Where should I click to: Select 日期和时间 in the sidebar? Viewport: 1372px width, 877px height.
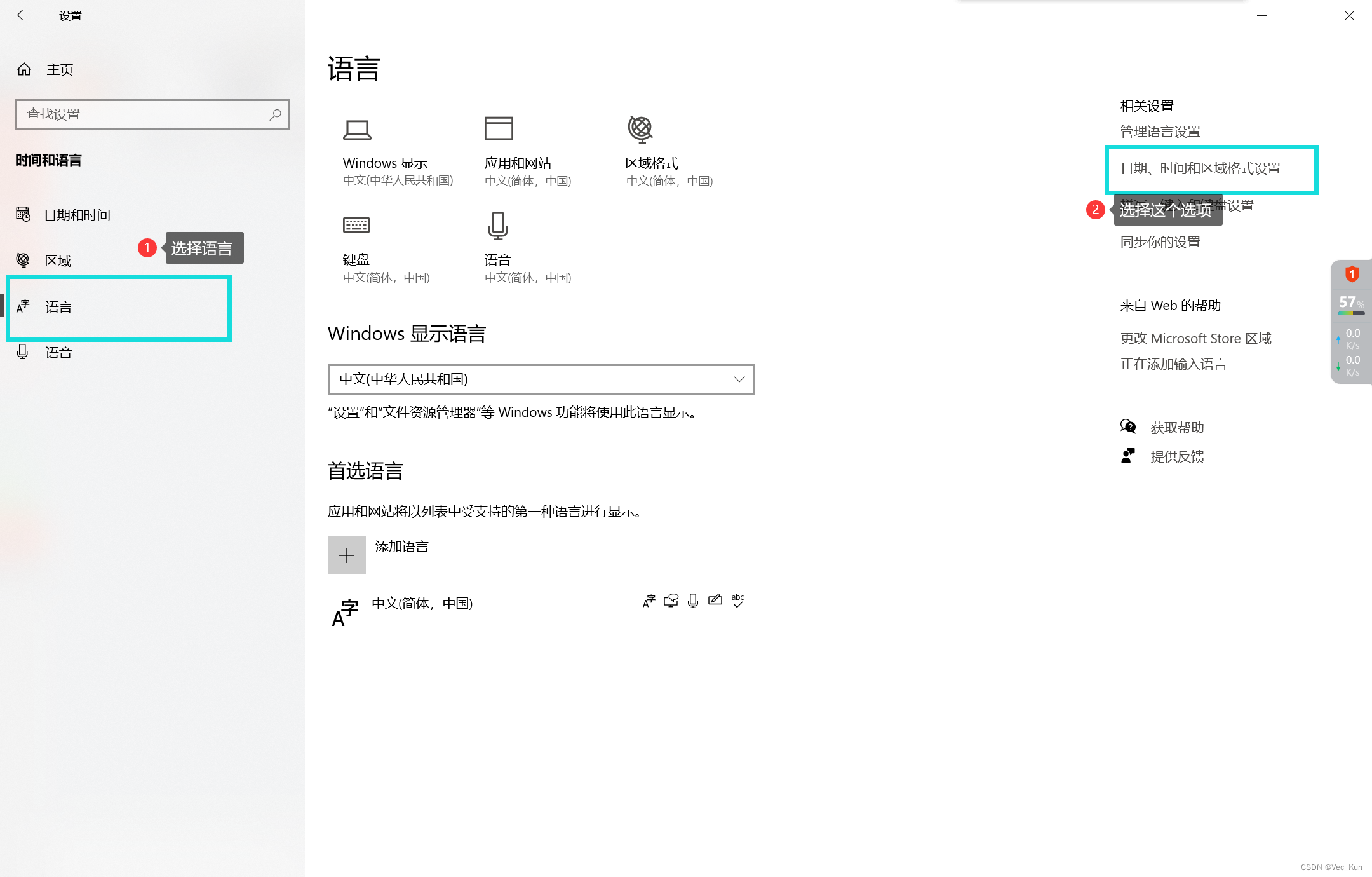(77, 215)
